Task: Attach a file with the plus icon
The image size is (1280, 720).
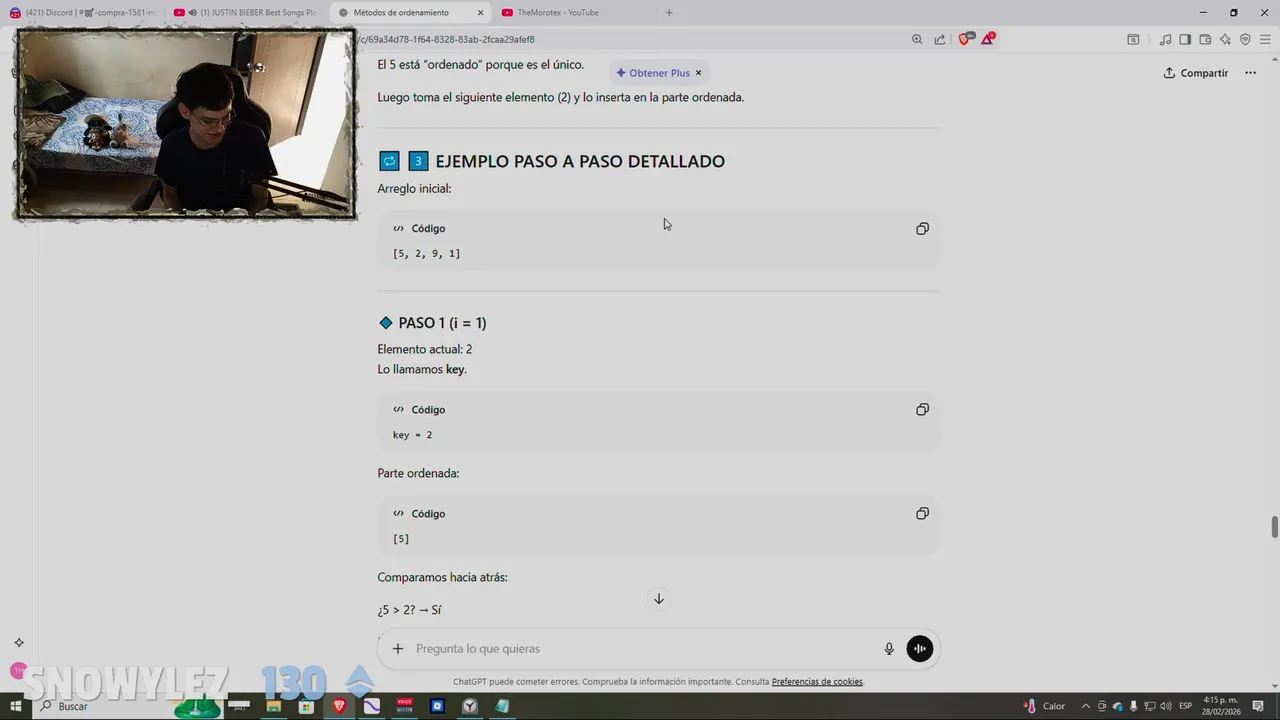Action: click(x=398, y=649)
